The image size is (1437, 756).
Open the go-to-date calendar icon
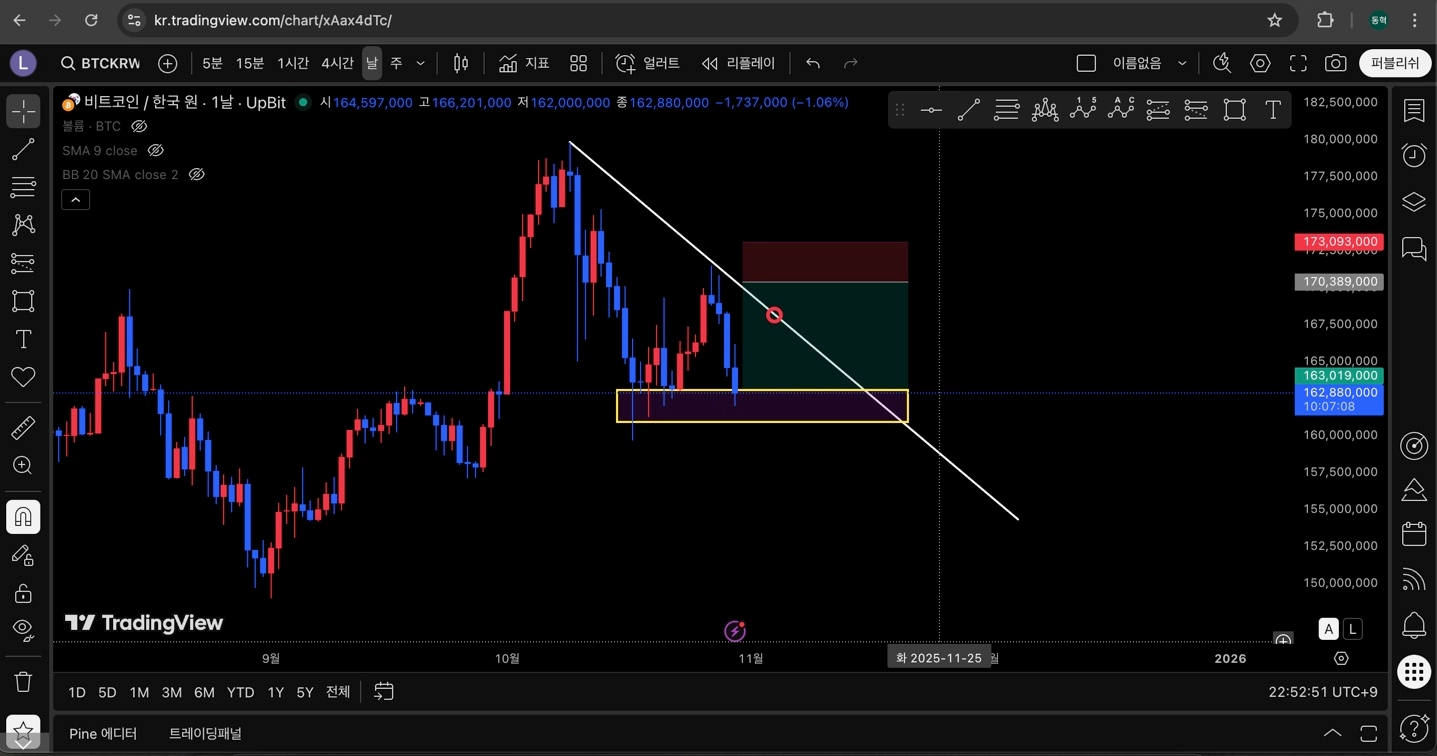click(384, 692)
